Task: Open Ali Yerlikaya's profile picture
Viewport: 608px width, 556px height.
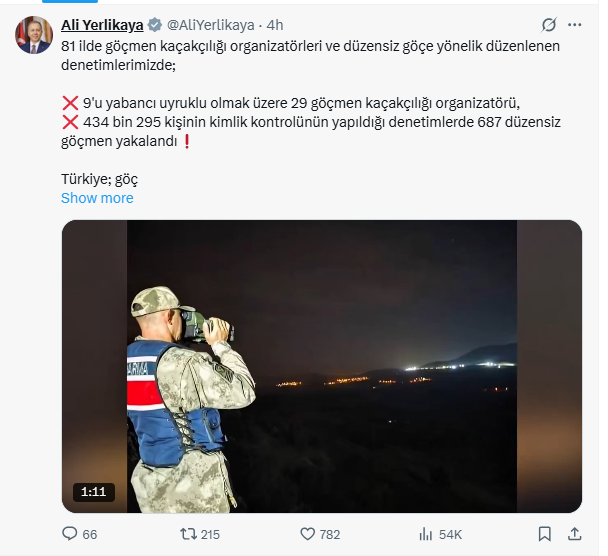Action: click(x=33, y=35)
